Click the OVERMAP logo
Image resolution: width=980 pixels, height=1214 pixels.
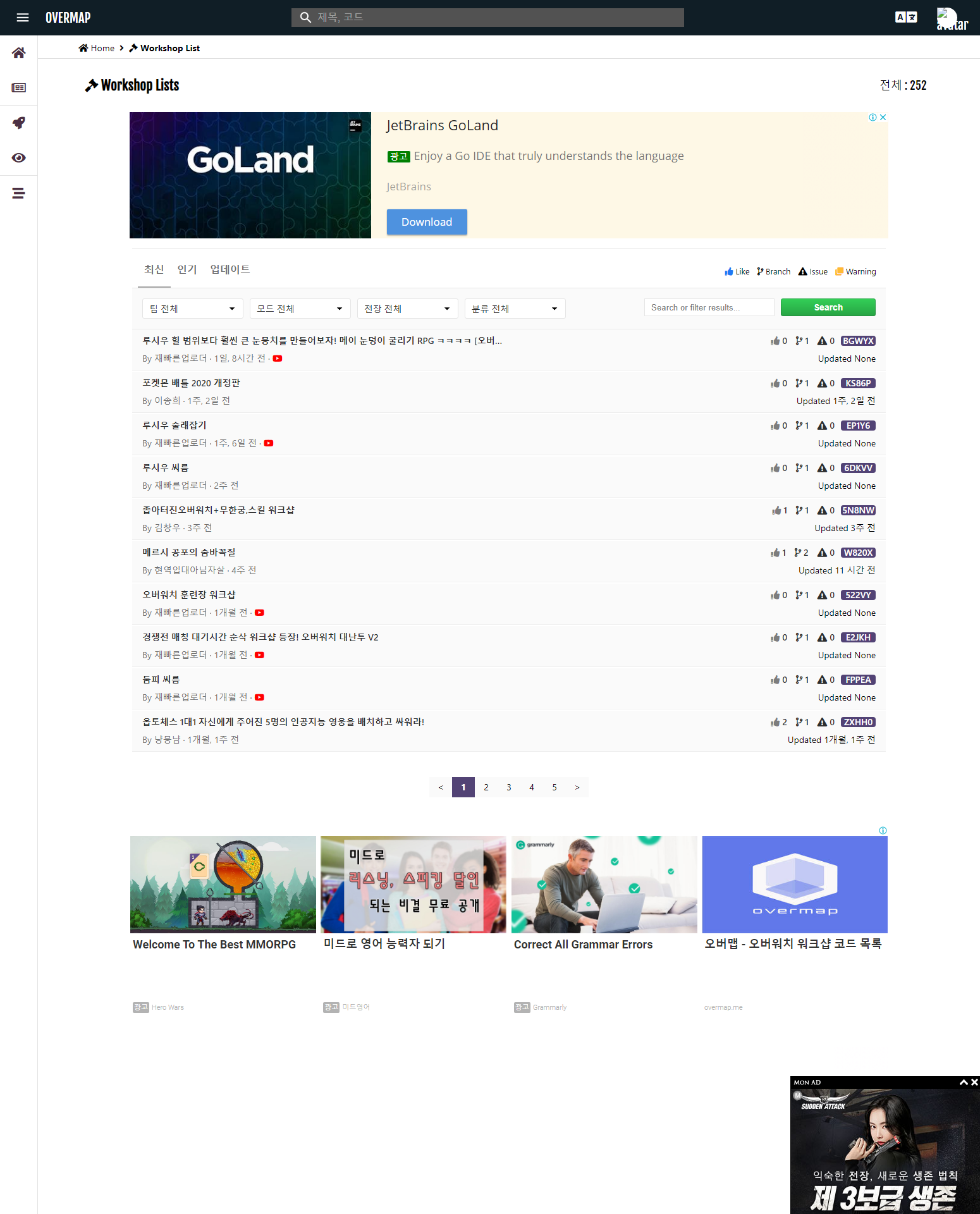coord(68,18)
